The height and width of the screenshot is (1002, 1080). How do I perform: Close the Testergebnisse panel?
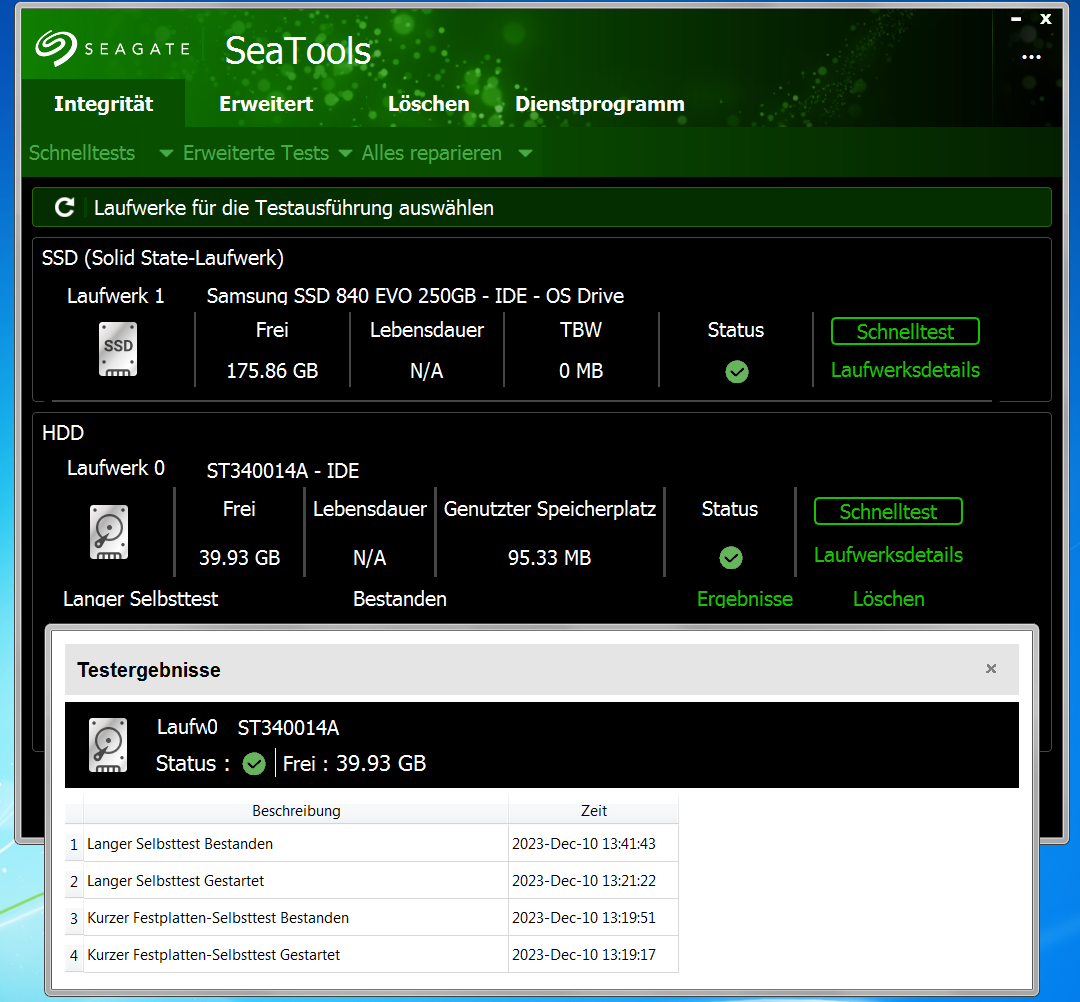tap(990, 669)
